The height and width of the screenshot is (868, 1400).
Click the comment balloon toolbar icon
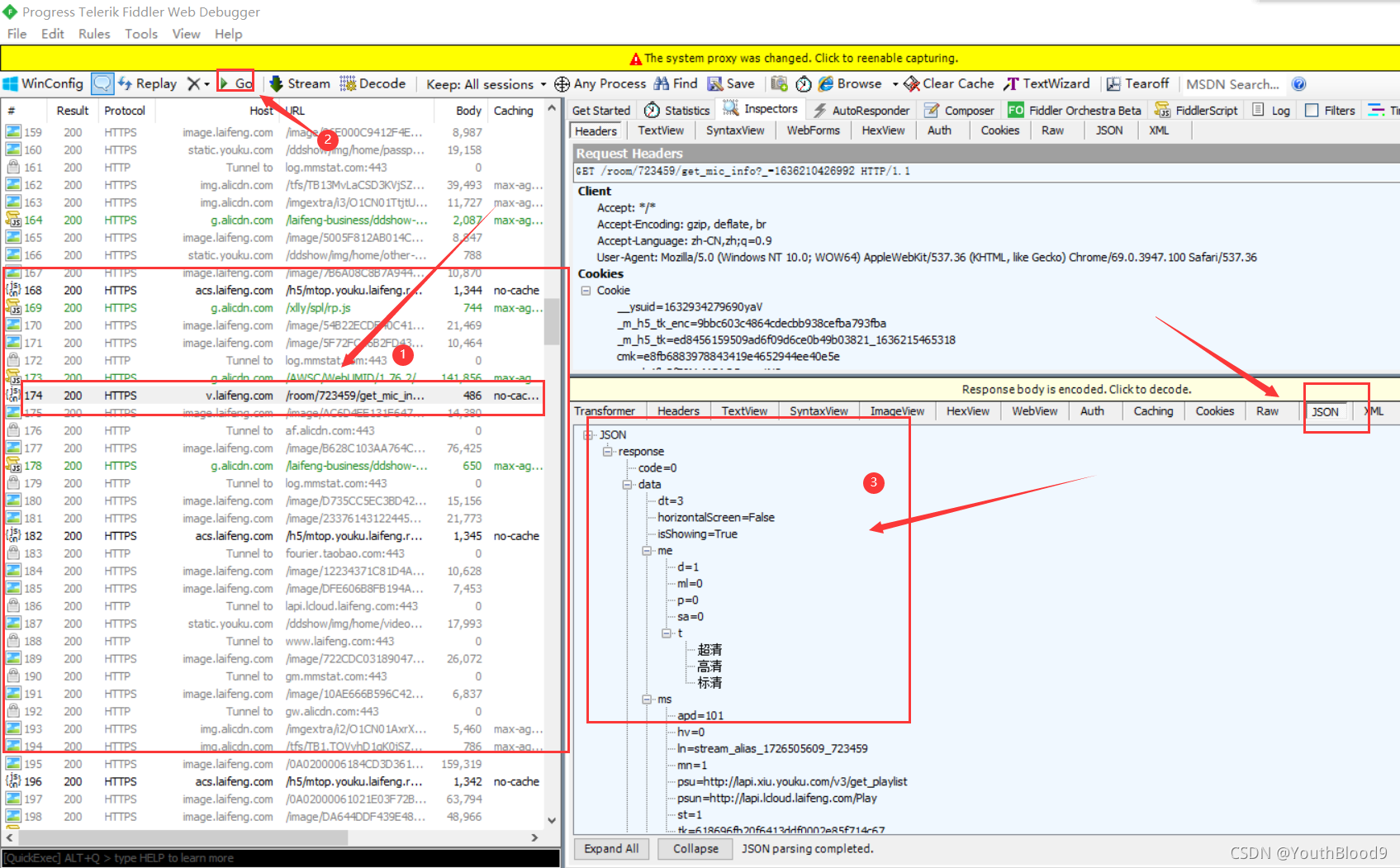[102, 83]
